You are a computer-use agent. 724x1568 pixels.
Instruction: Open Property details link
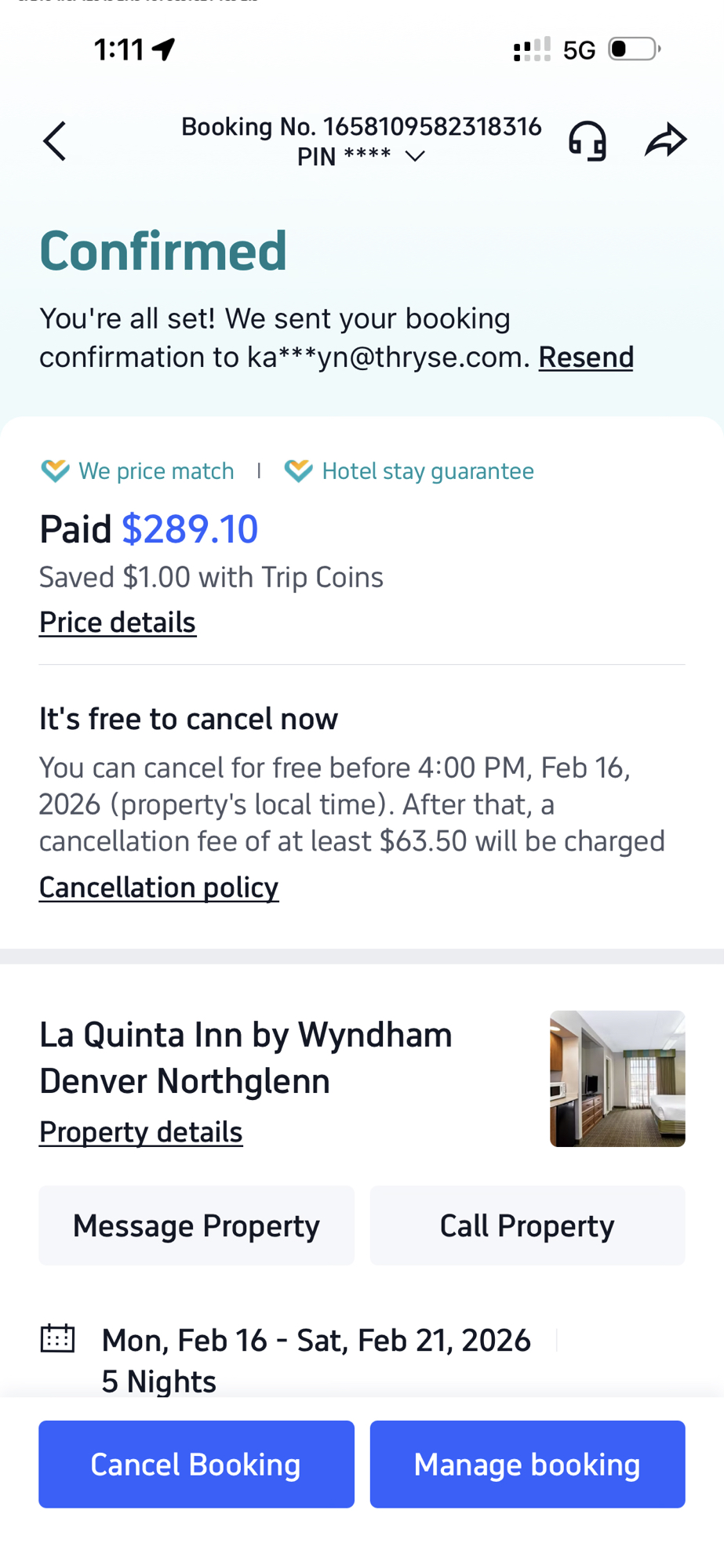point(141,1132)
